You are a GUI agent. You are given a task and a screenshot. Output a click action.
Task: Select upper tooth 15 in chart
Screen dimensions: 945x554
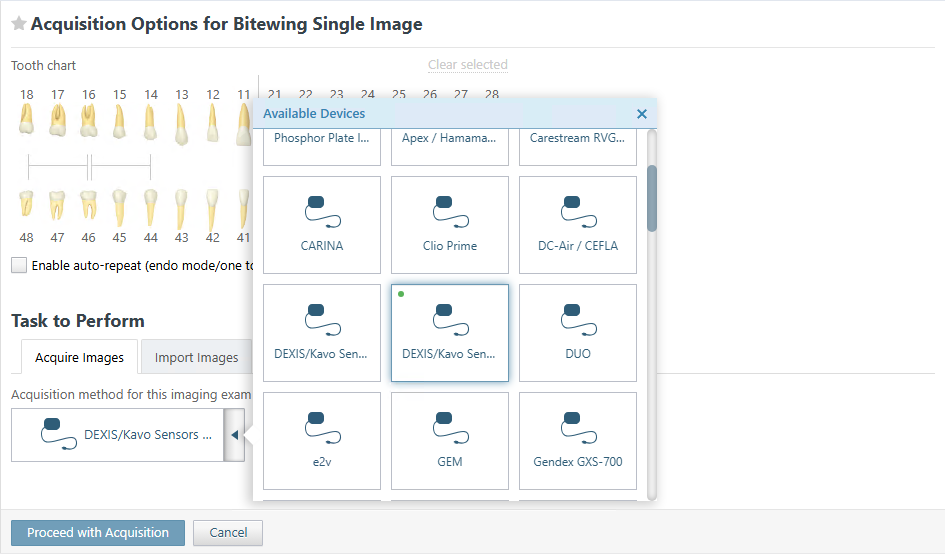119,122
